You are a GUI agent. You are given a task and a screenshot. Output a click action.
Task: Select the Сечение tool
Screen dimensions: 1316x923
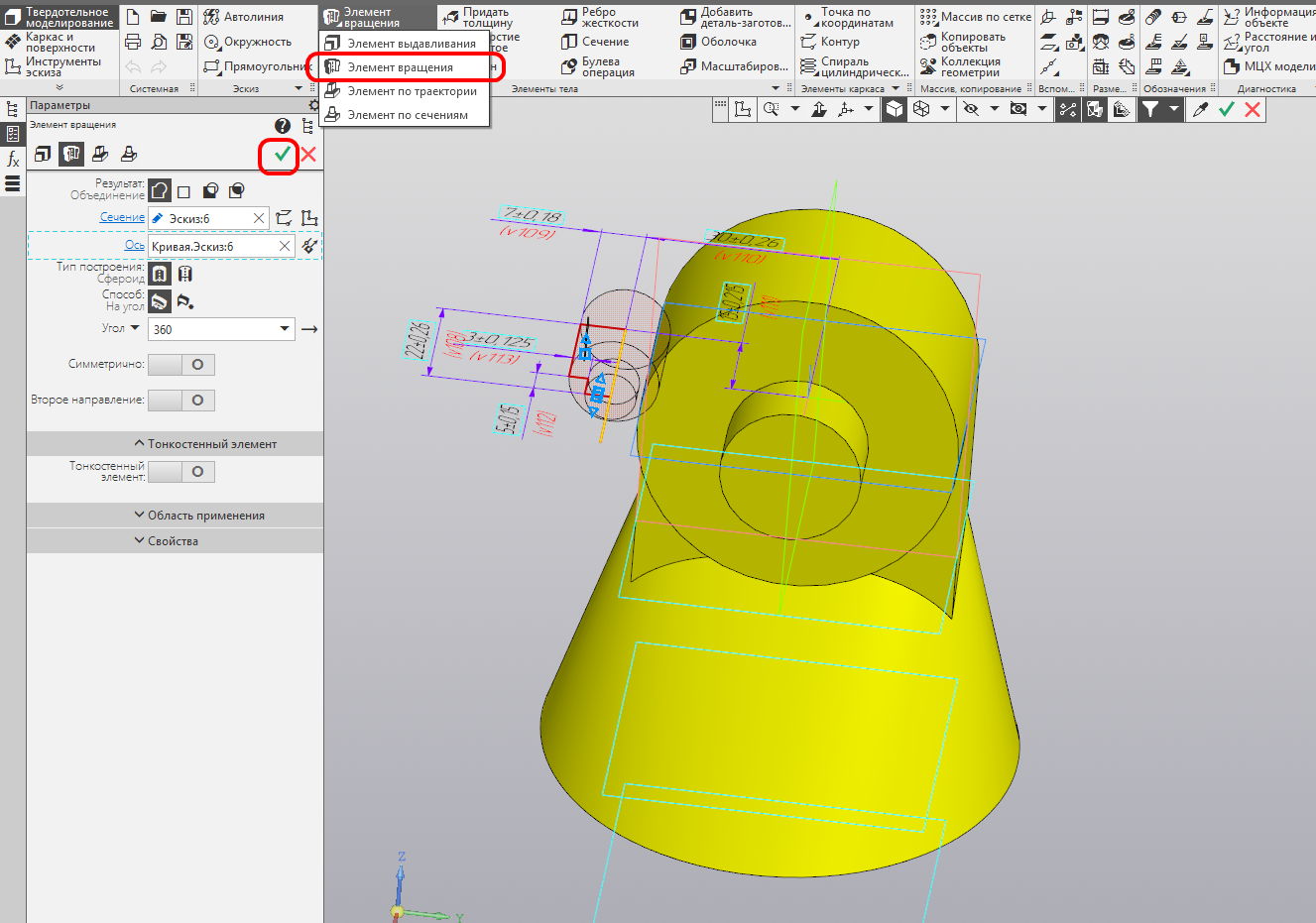pyautogui.click(x=595, y=42)
